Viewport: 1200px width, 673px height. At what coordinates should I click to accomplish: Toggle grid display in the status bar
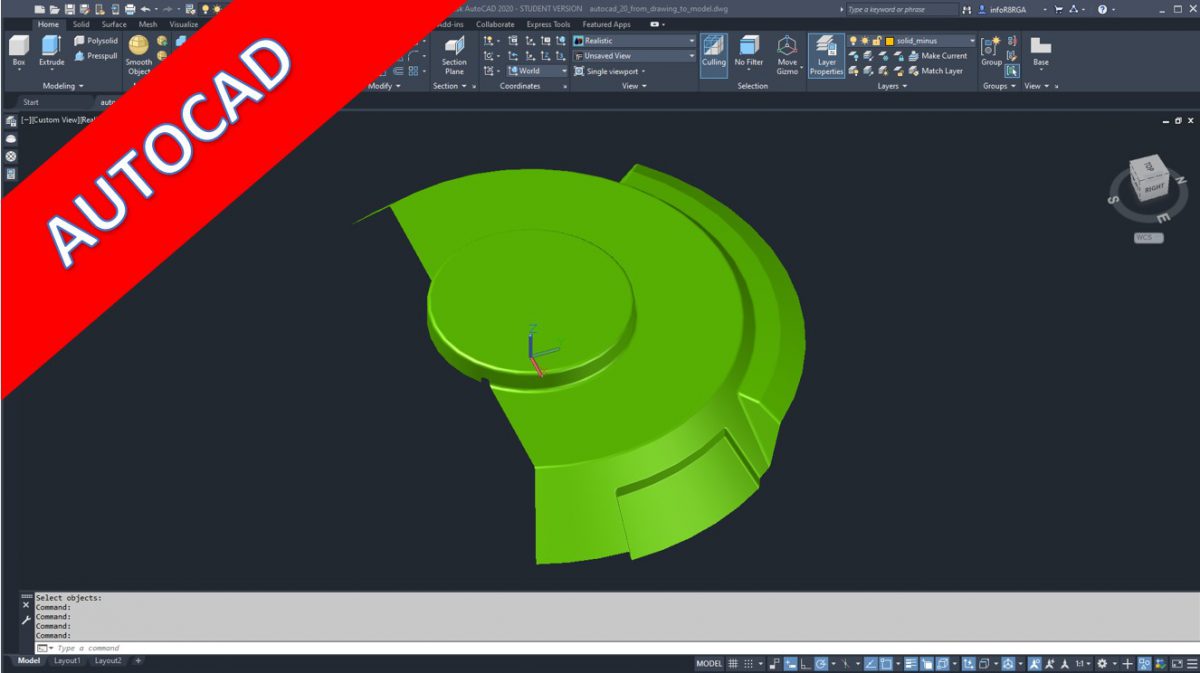(734, 664)
